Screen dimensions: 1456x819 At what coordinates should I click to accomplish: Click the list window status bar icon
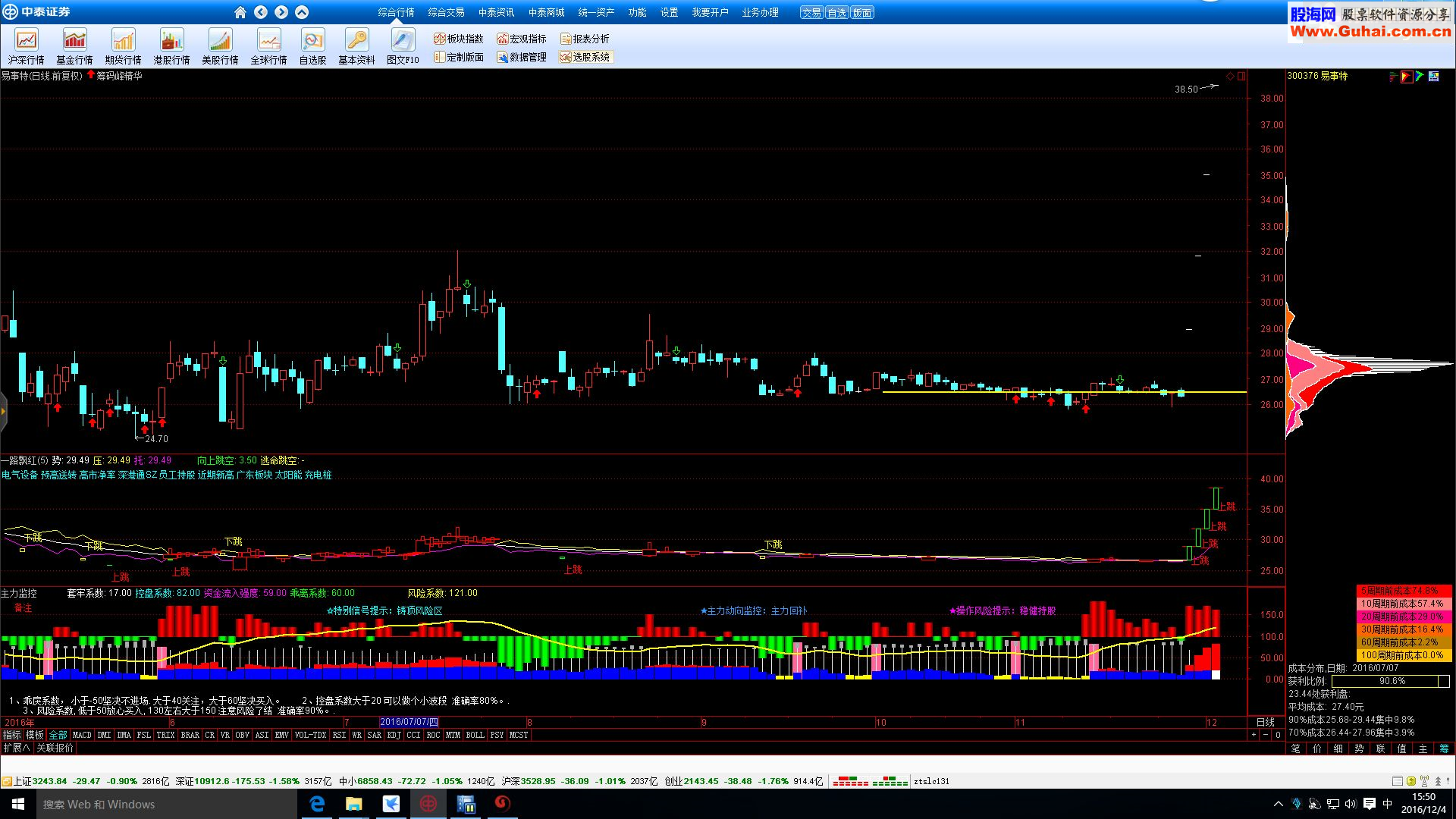point(1398,781)
